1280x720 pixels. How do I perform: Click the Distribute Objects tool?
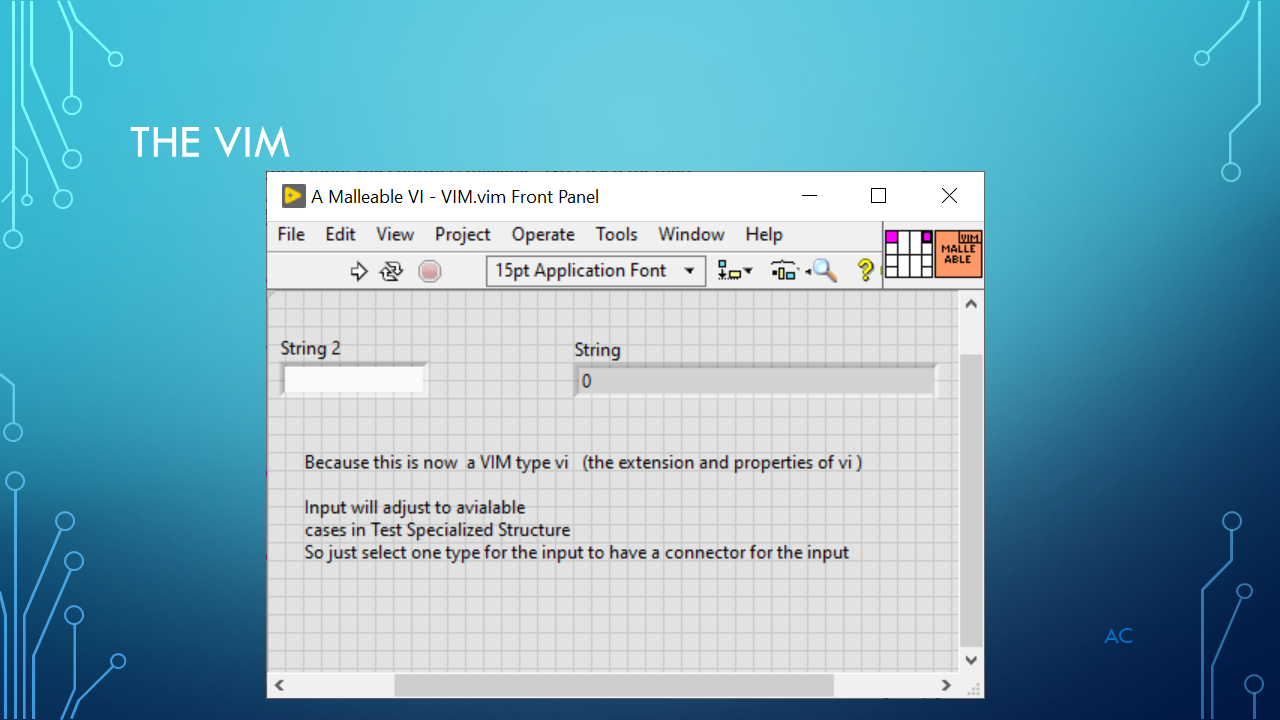(x=781, y=270)
